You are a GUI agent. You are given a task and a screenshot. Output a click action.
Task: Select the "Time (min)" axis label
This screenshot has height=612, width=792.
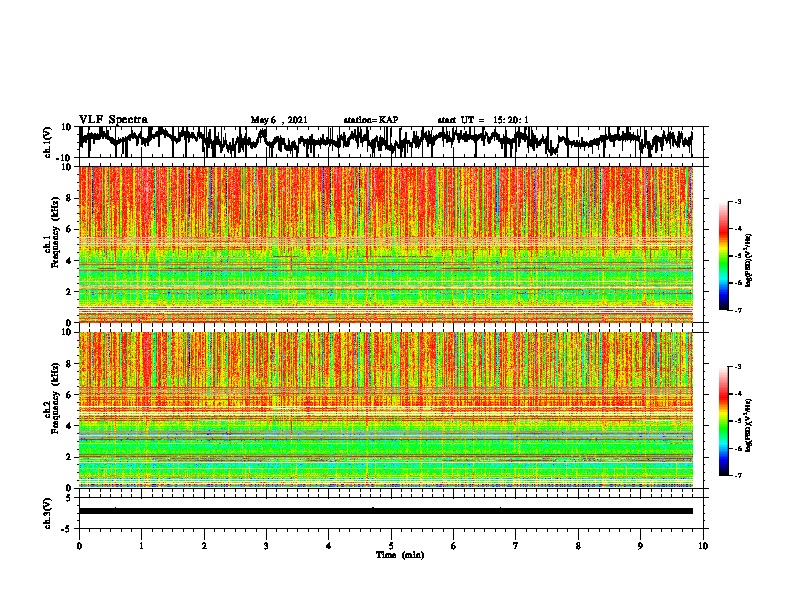pyautogui.click(x=400, y=555)
